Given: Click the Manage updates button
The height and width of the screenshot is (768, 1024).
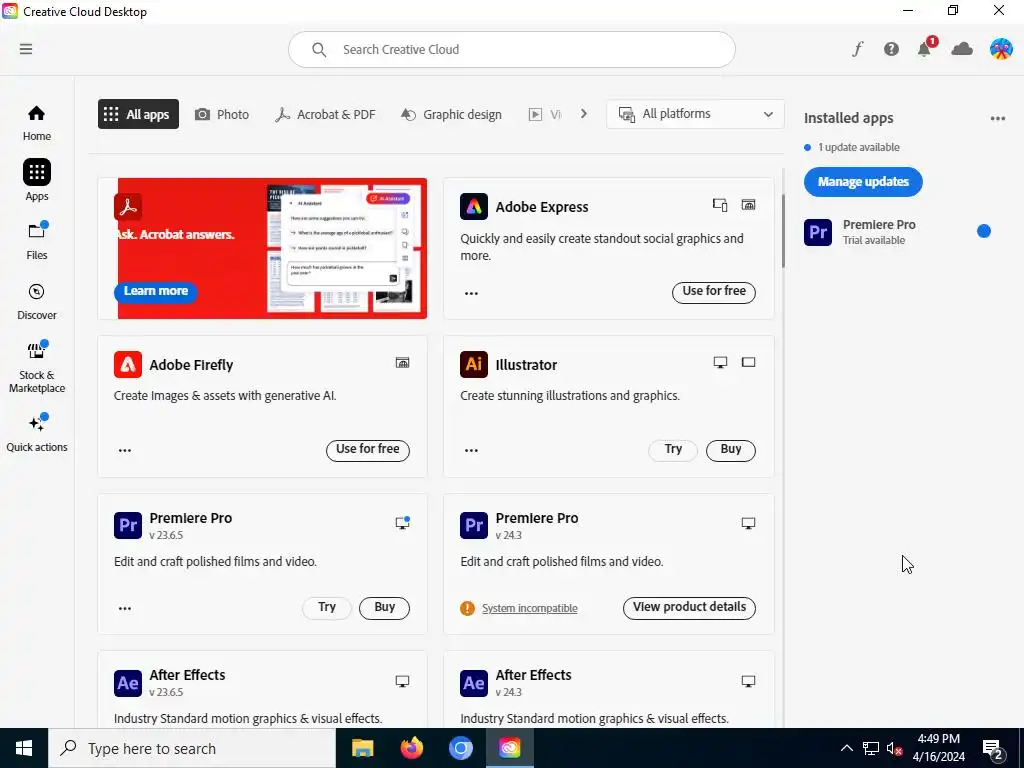Looking at the screenshot, I should tap(863, 182).
